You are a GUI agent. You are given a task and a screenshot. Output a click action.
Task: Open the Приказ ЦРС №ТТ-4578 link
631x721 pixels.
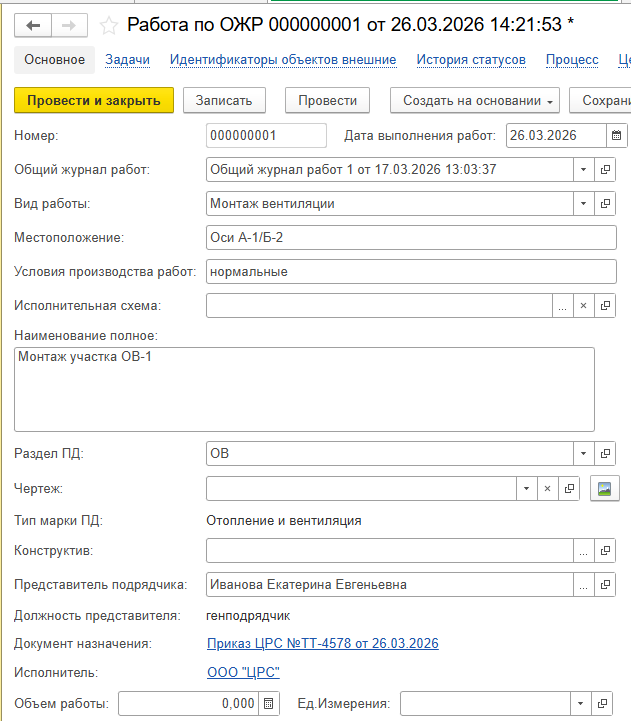click(322, 643)
